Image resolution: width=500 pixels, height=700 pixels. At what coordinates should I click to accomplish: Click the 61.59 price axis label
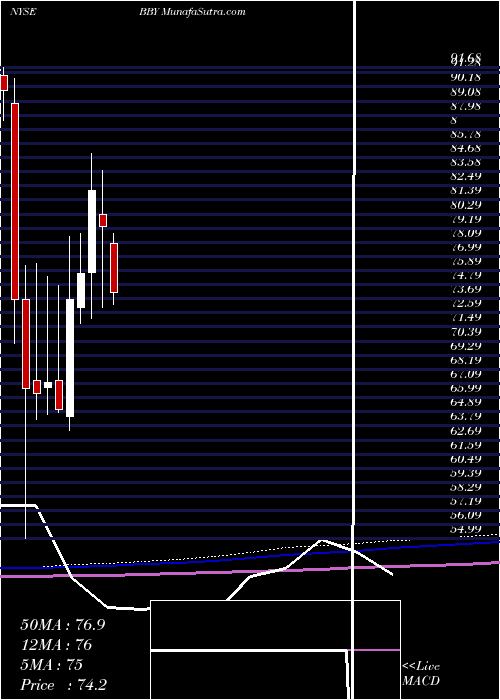click(x=465, y=445)
